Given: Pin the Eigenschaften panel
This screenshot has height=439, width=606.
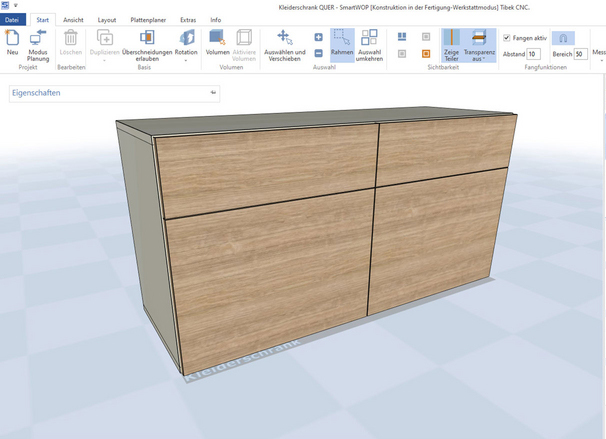Looking at the screenshot, I should [x=213, y=92].
